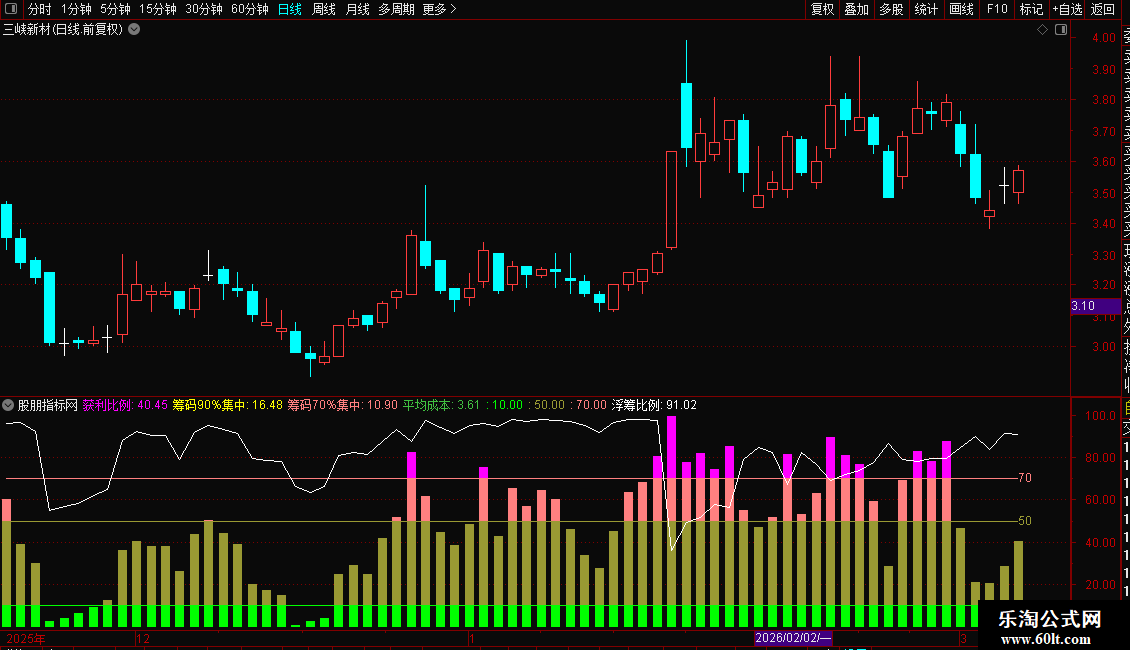
Task: Click the 标记 mark button
Action: (x=1031, y=9)
